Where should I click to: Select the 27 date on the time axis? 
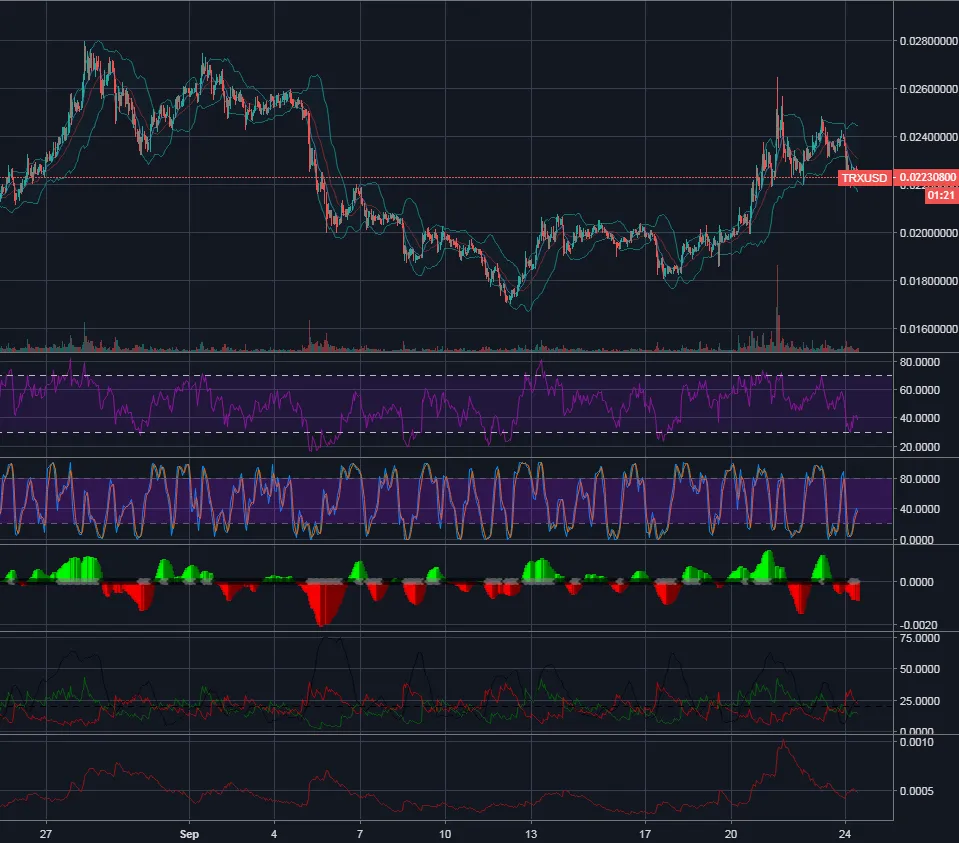(46, 834)
